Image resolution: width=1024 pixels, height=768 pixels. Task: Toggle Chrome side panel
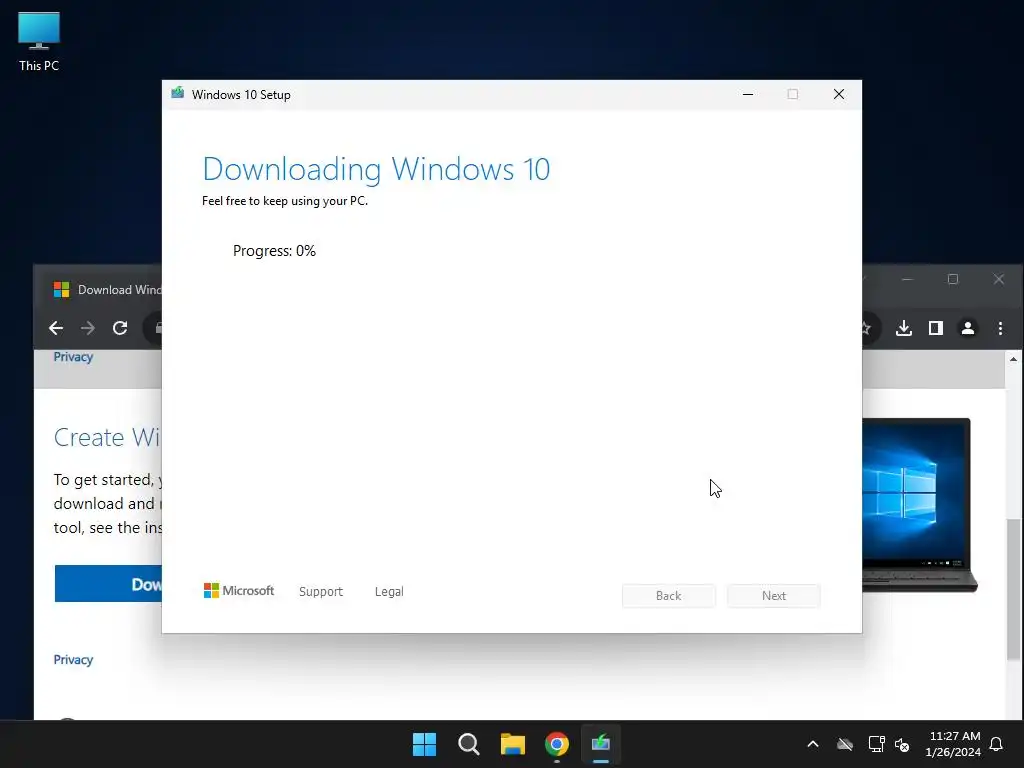(x=936, y=328)
